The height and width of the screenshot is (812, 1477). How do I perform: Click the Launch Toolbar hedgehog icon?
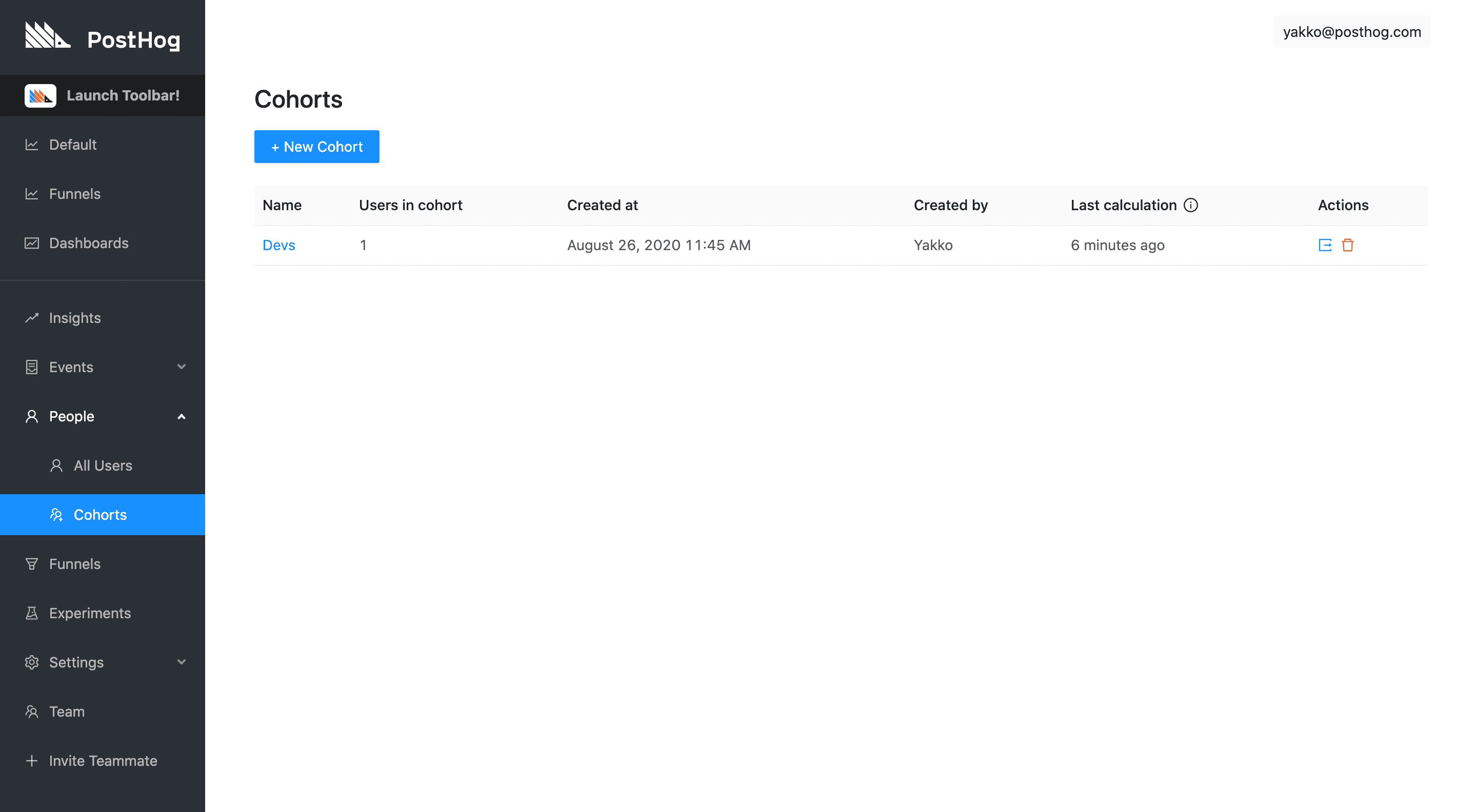tap(40, 96)
